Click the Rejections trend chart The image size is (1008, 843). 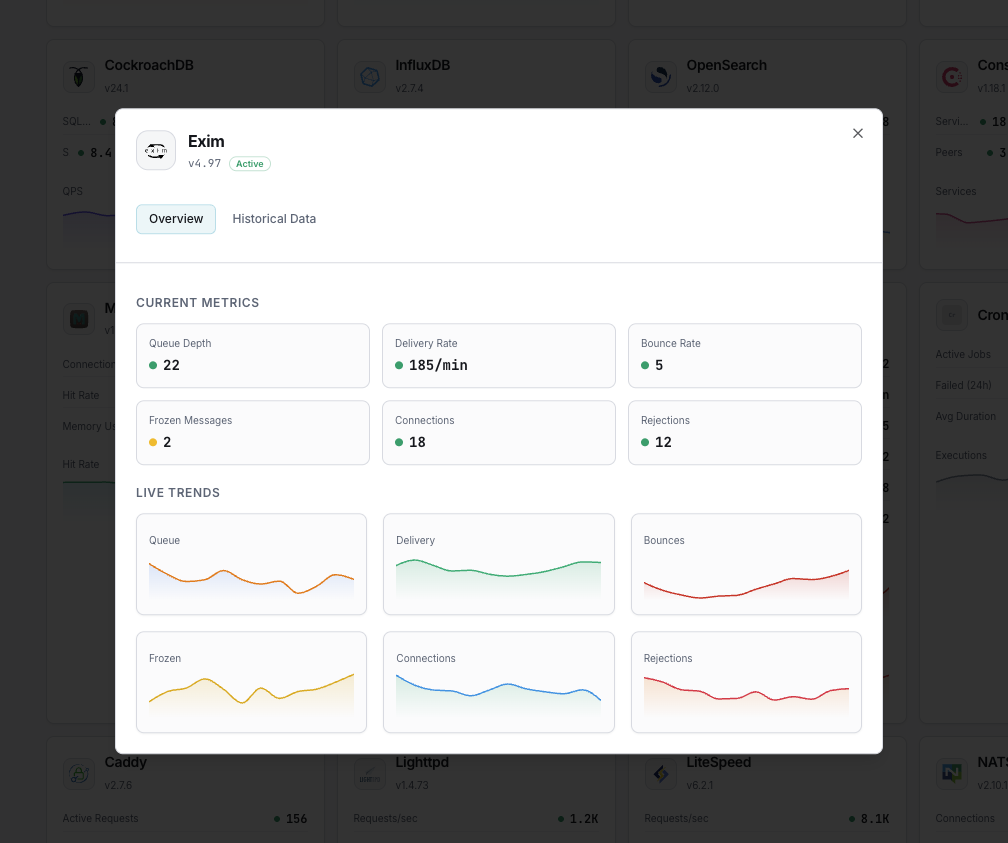click(x=746, y=682)
